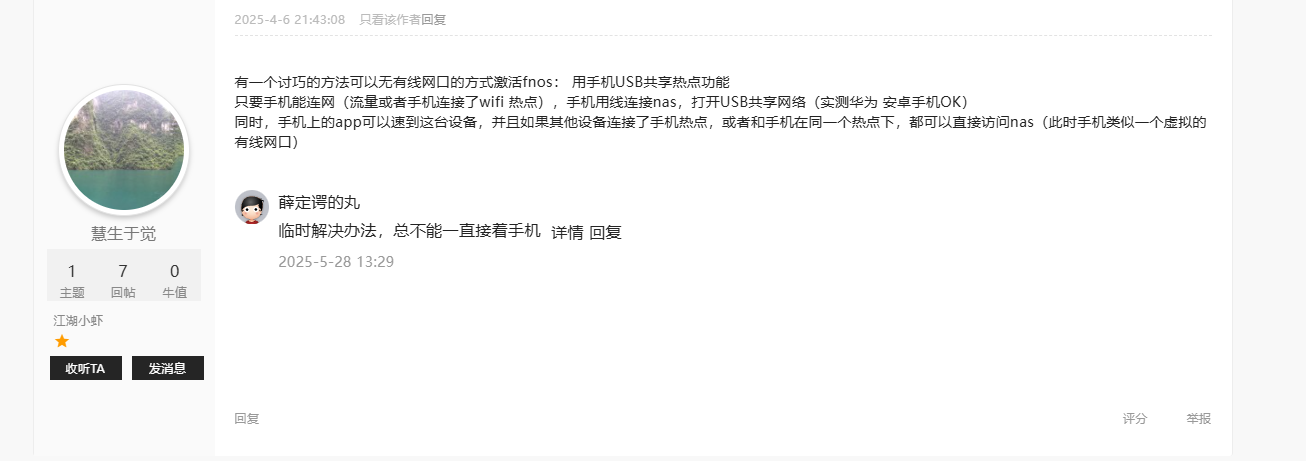Click 只看该作者 to filter posts

pyautogui.click(x=390, y=19)
